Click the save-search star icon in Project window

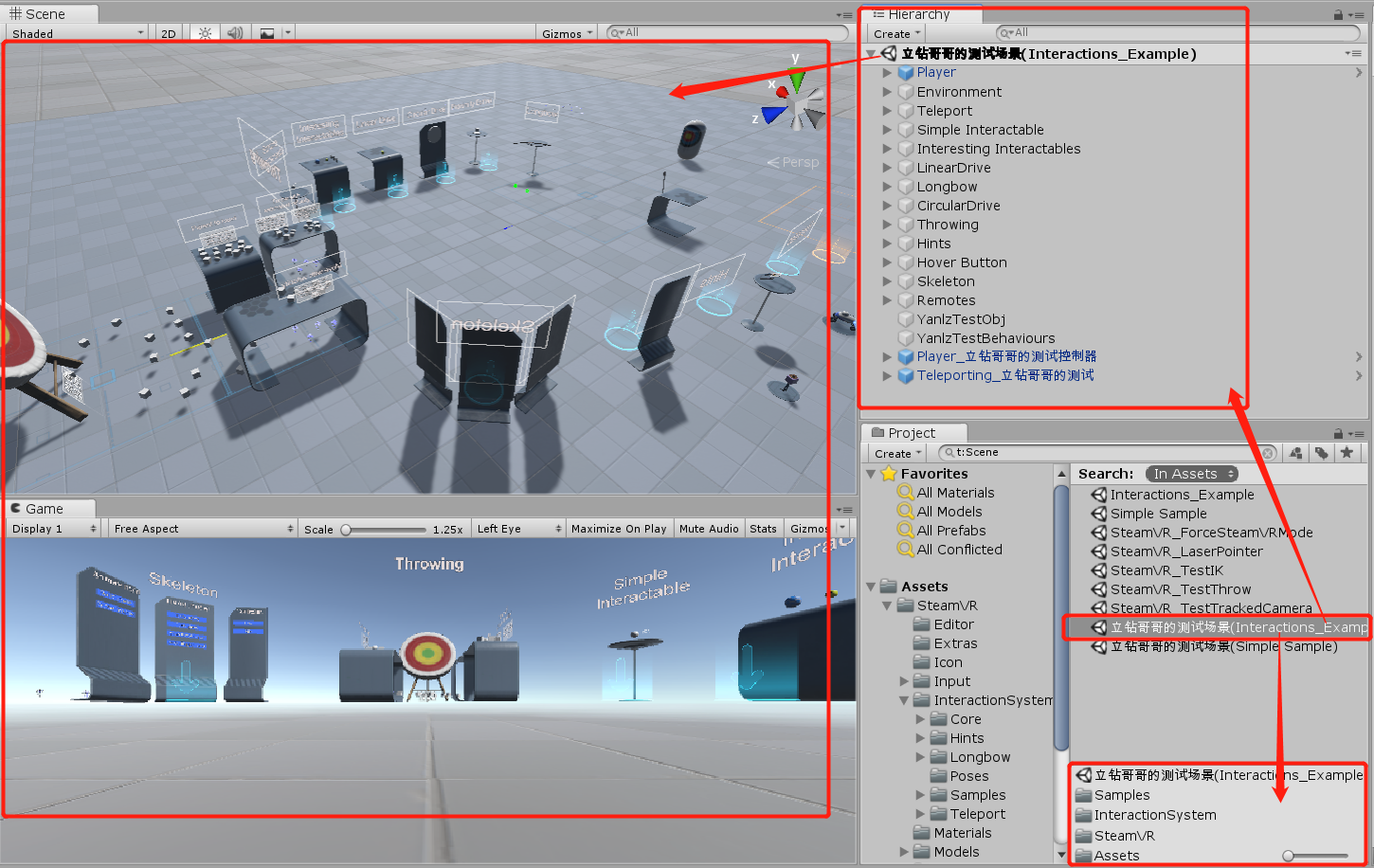point(1347,453)
